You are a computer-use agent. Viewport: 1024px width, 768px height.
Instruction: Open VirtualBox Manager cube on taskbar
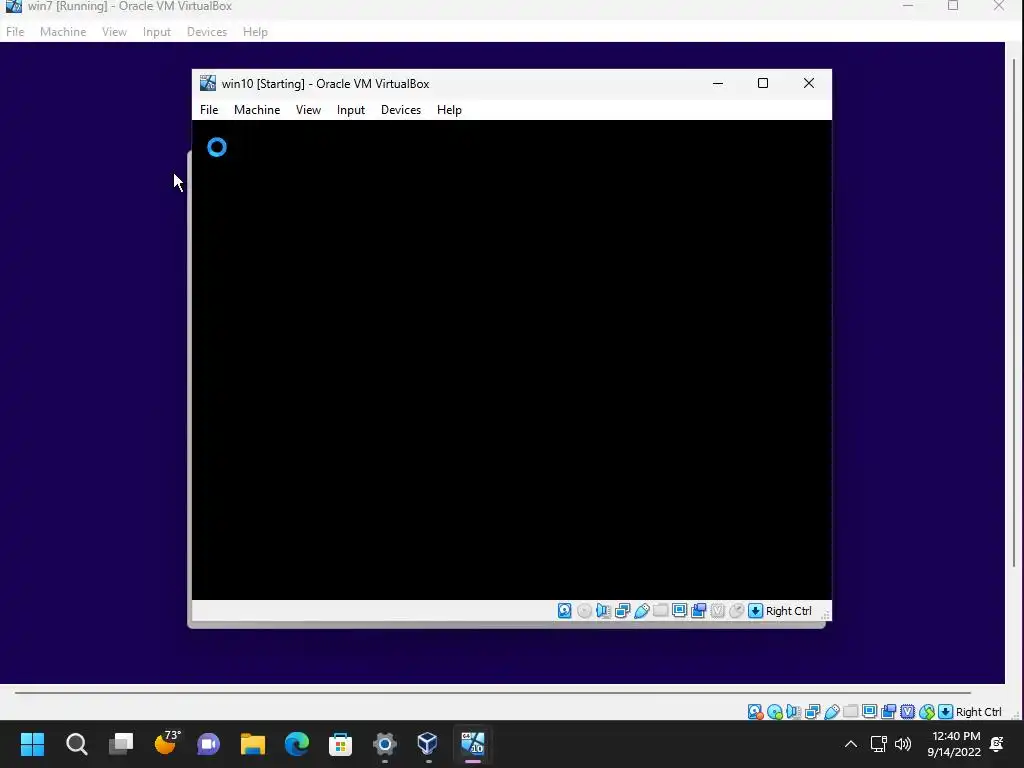click(428, 744)
